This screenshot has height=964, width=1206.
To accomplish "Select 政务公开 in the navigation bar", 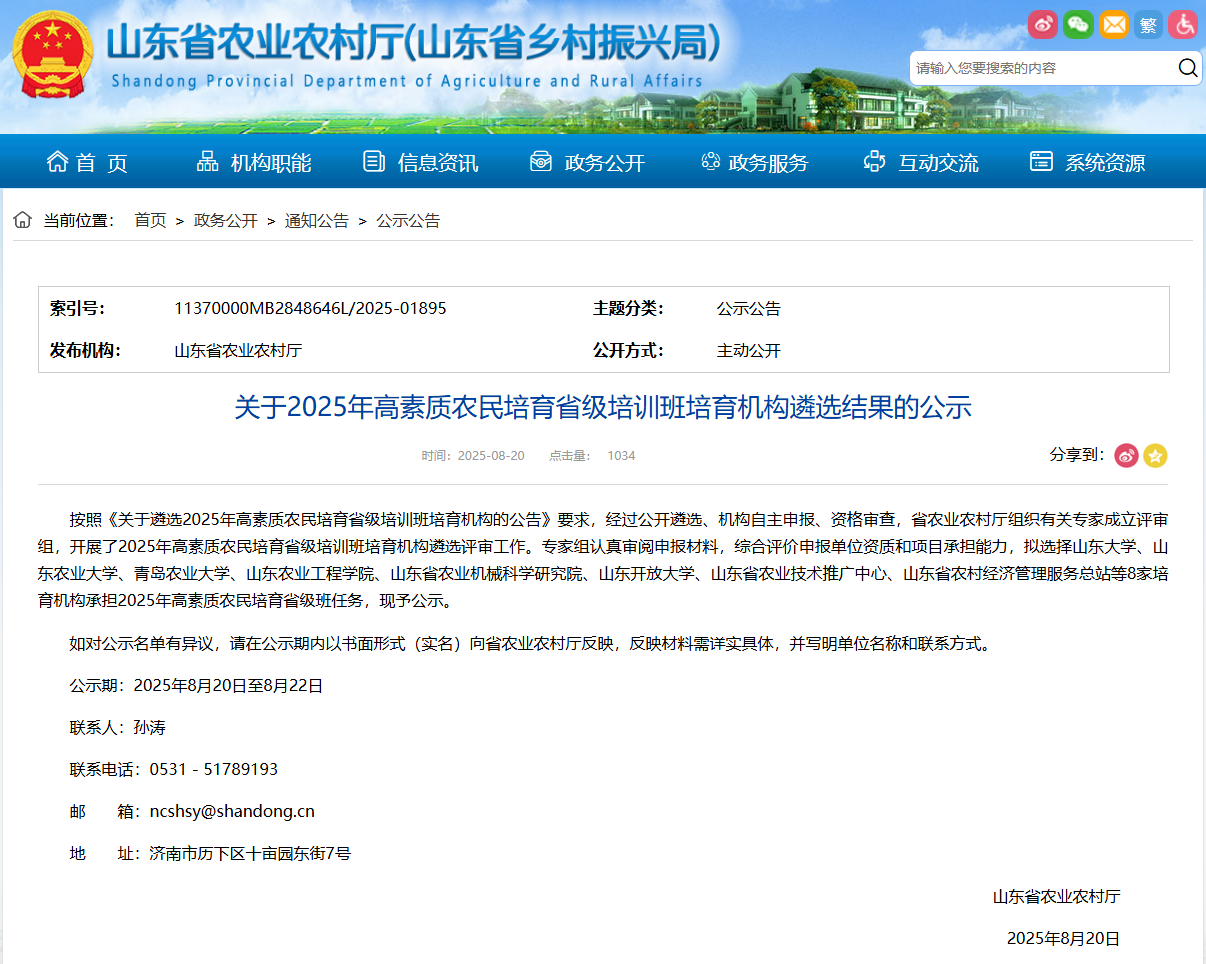I will (605, 163).
